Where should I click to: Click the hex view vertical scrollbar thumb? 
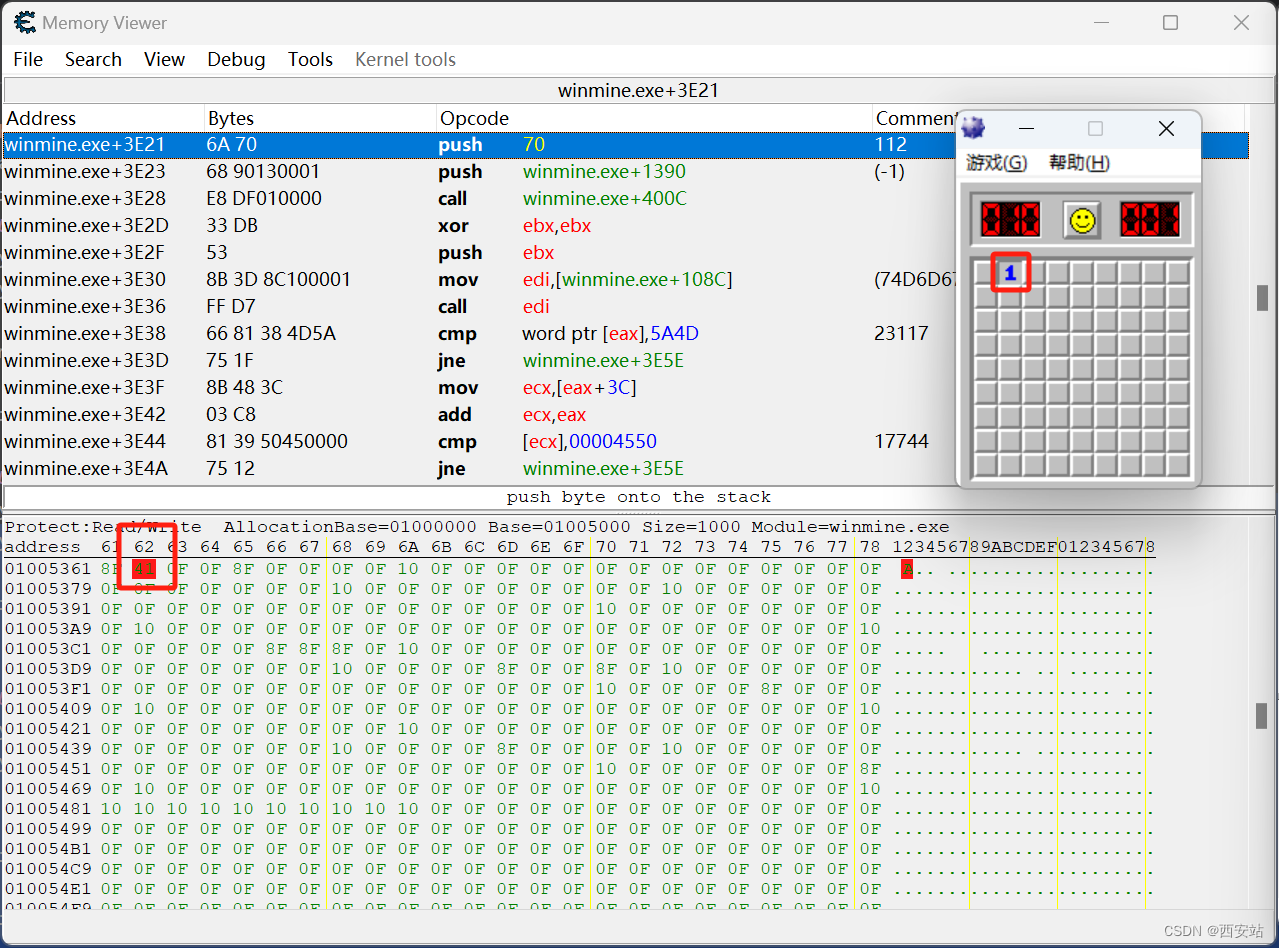[x=1263, y=716]
